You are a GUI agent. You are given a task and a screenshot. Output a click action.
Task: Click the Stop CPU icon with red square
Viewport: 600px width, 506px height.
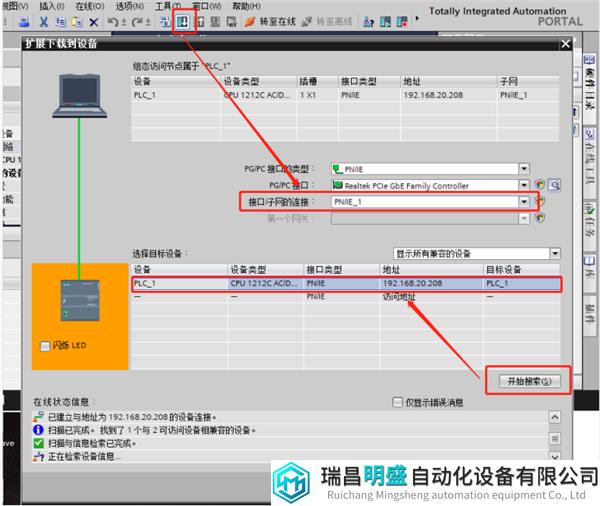tap(402, 22)
